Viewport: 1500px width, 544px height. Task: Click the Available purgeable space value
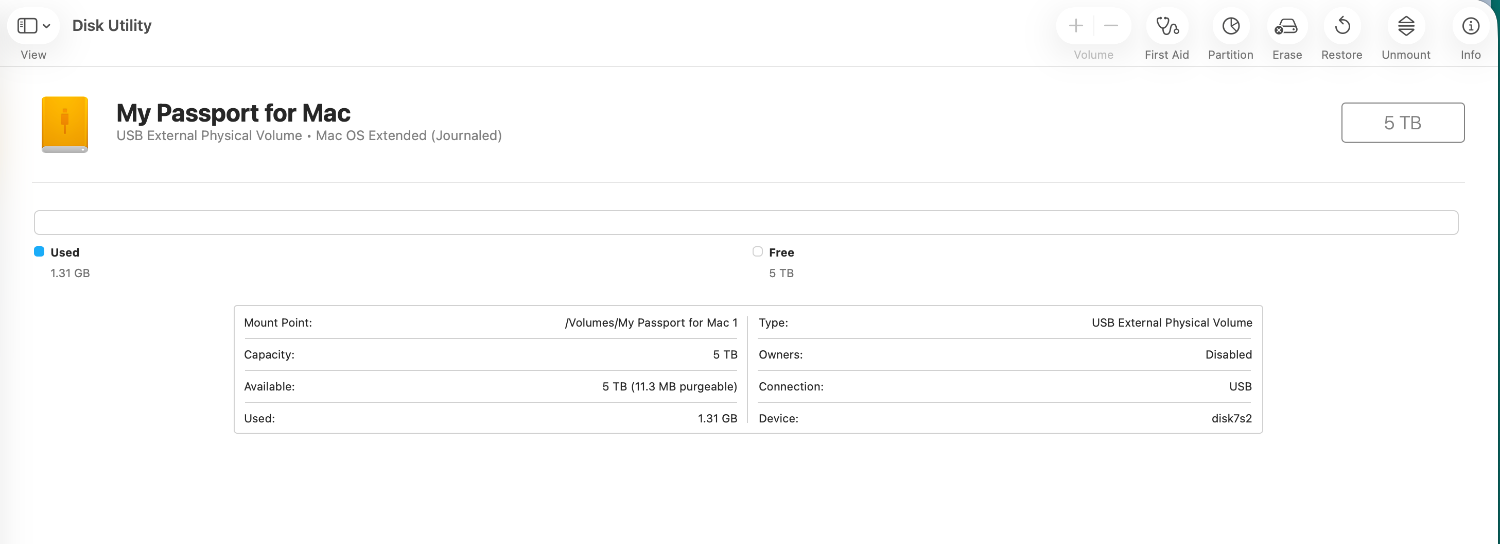[x=669, y=387]
